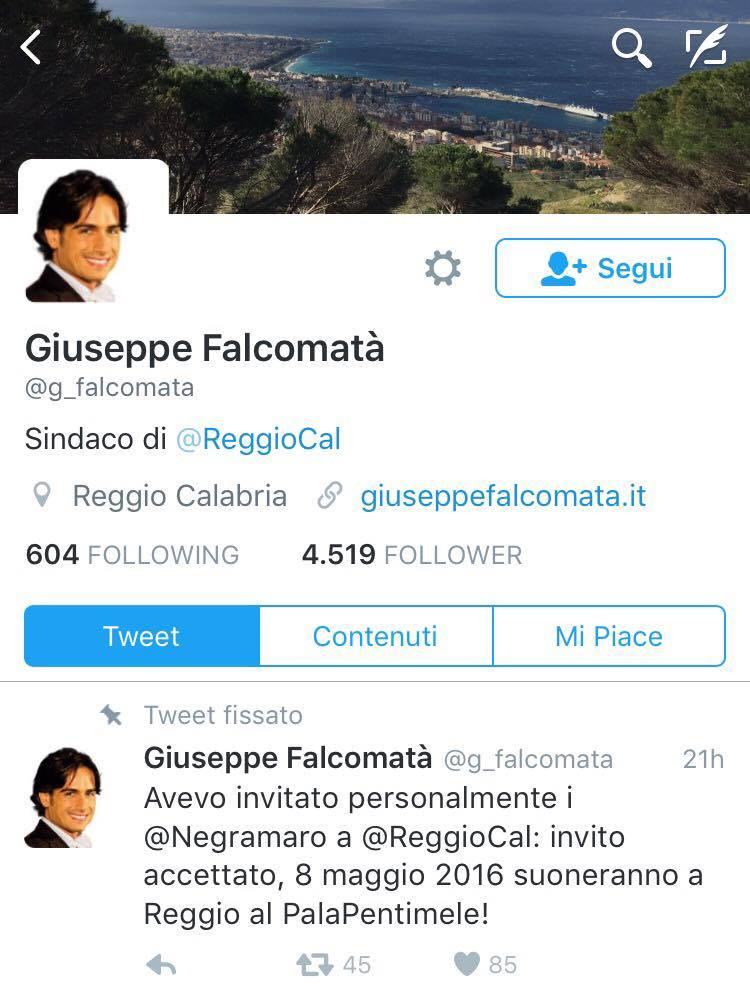
Task: Switch to the Tweet tab
Action: 141,636
